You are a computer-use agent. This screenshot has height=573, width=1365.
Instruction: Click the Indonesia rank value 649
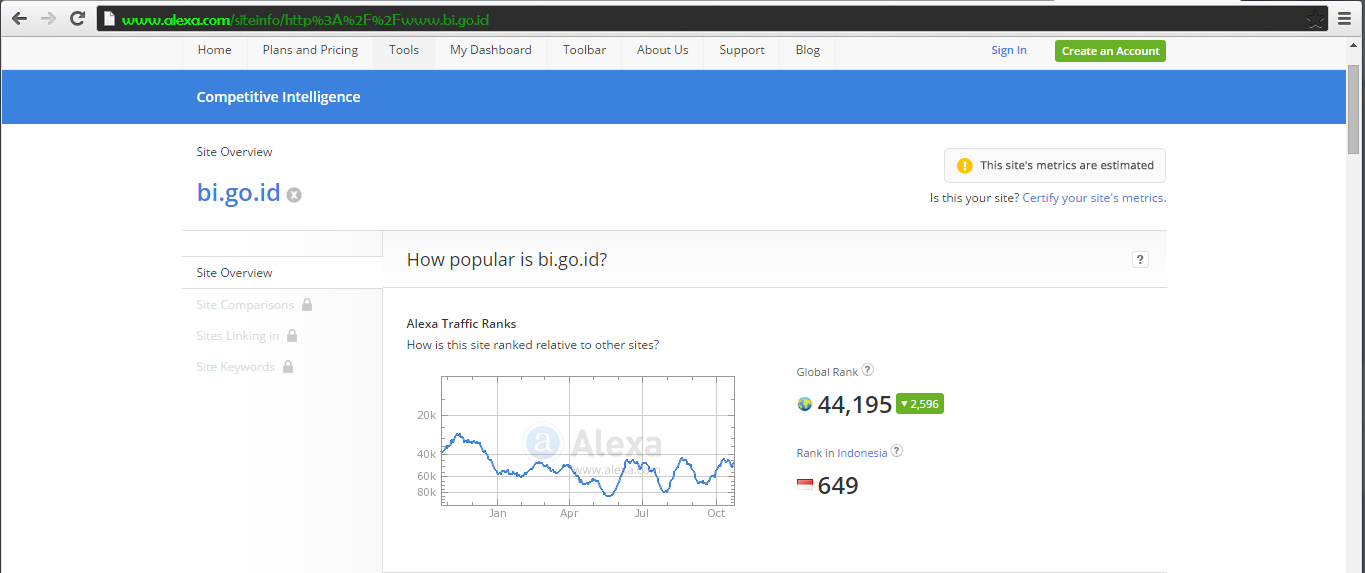point(838,486)
